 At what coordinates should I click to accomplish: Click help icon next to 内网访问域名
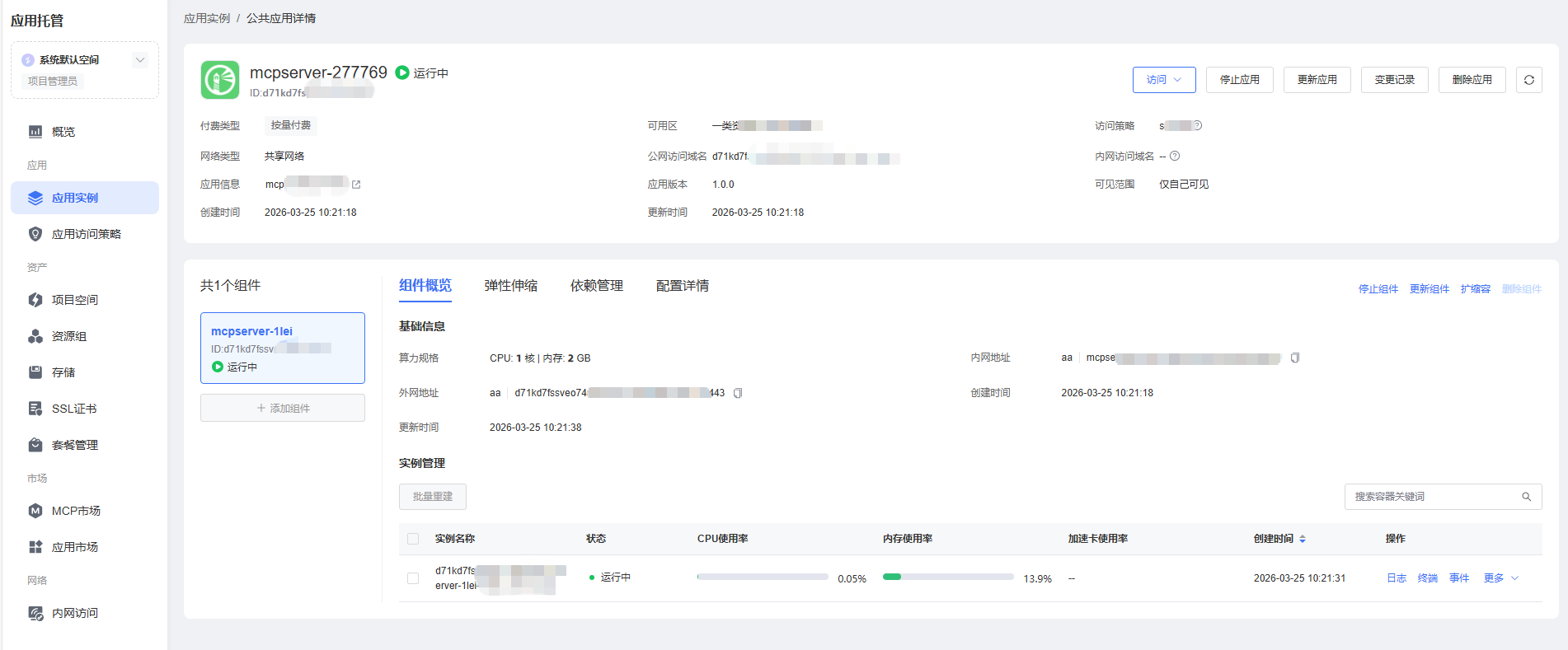click(x=1175, y=157)
